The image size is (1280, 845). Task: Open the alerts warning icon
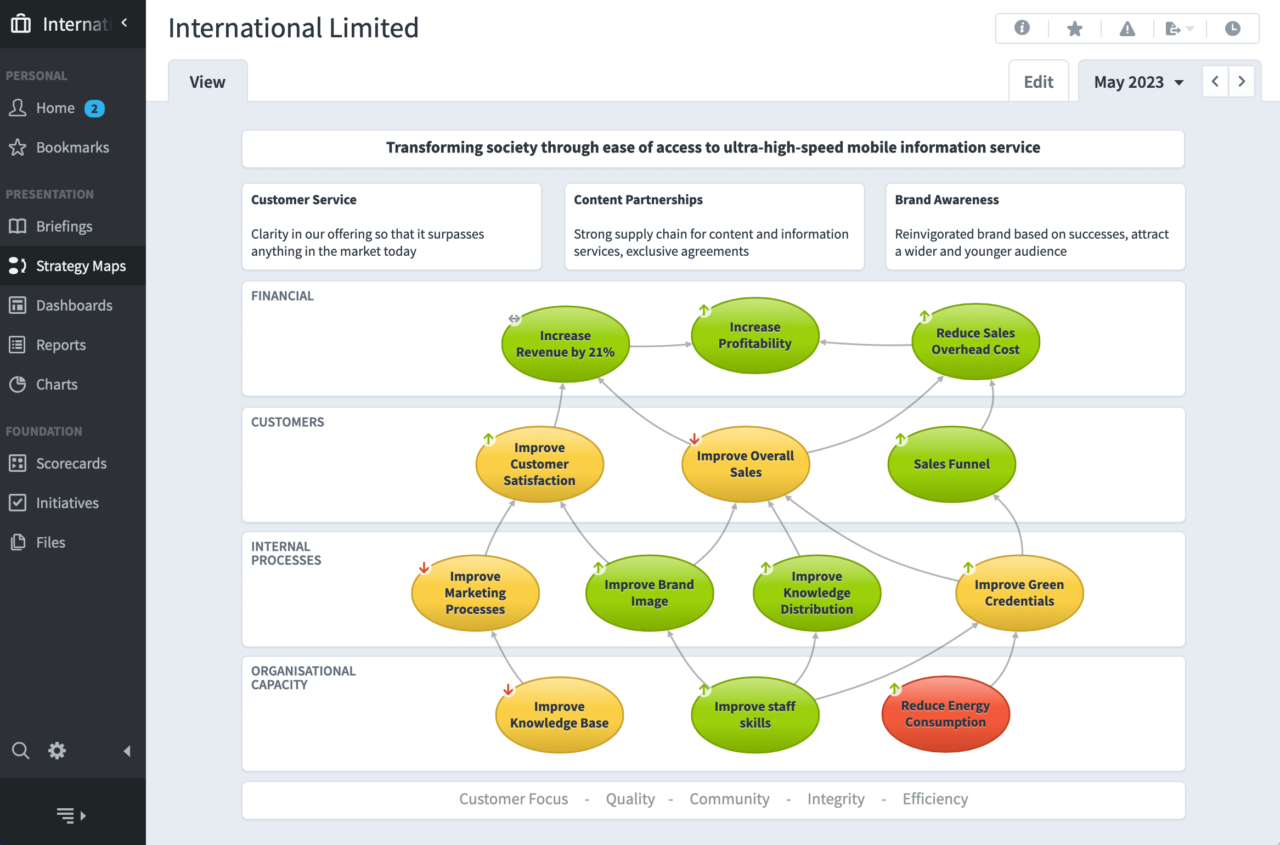[x=1126, y=28]
